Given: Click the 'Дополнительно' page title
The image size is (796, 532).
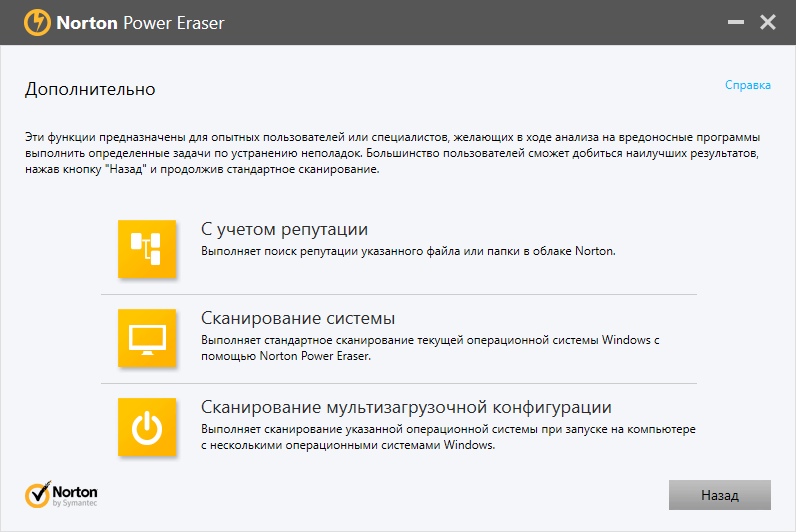Looking at the screenshot, I should (90, 89).
